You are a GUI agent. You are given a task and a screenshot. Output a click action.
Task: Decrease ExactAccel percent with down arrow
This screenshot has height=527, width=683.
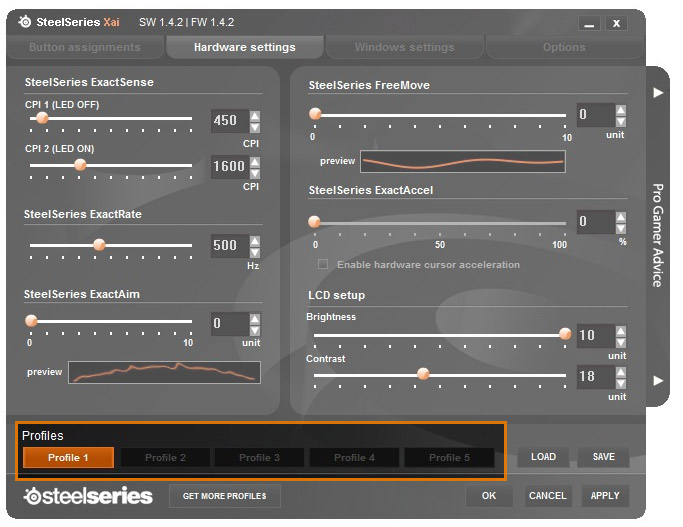(621, 228)
